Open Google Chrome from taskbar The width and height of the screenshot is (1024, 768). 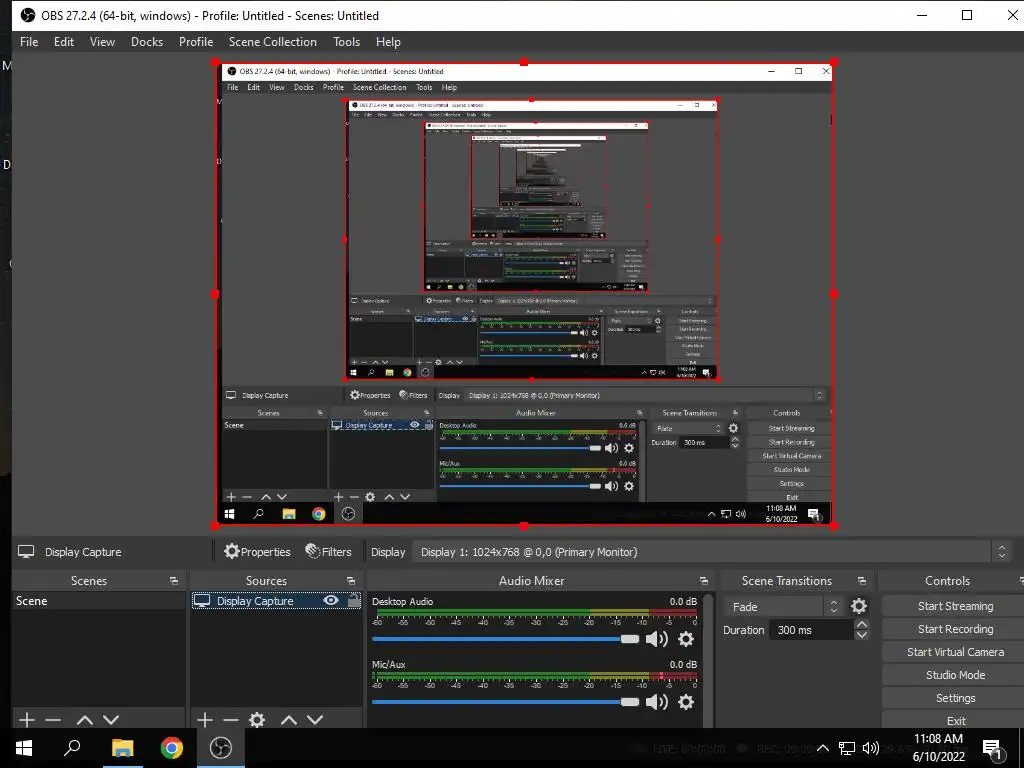pyautogui.click(x=172, y=748)
